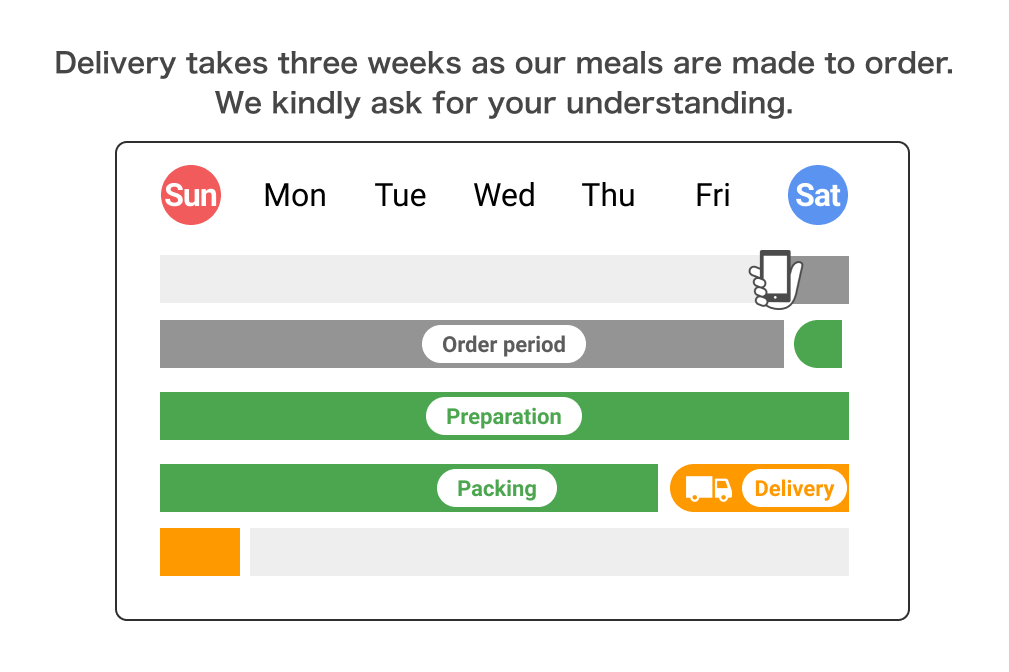
Task: Click the heading text about three weeks delivery
Action: (504, 63)
